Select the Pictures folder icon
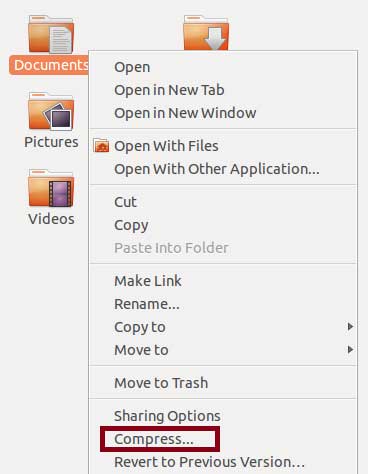This screenshot has width=368, height=474. [51, 111]
